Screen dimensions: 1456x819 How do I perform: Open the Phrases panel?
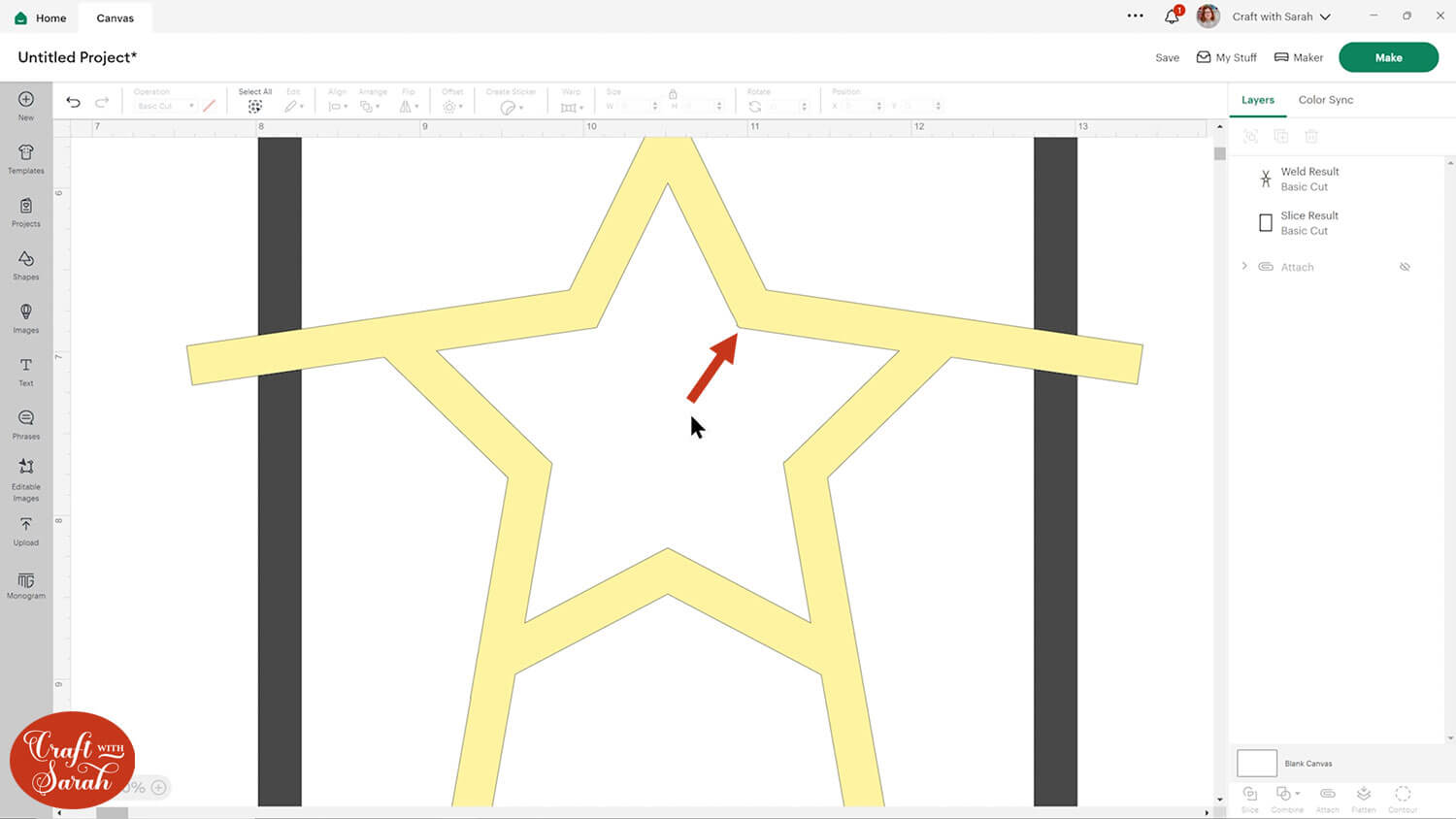click(26, 425)
